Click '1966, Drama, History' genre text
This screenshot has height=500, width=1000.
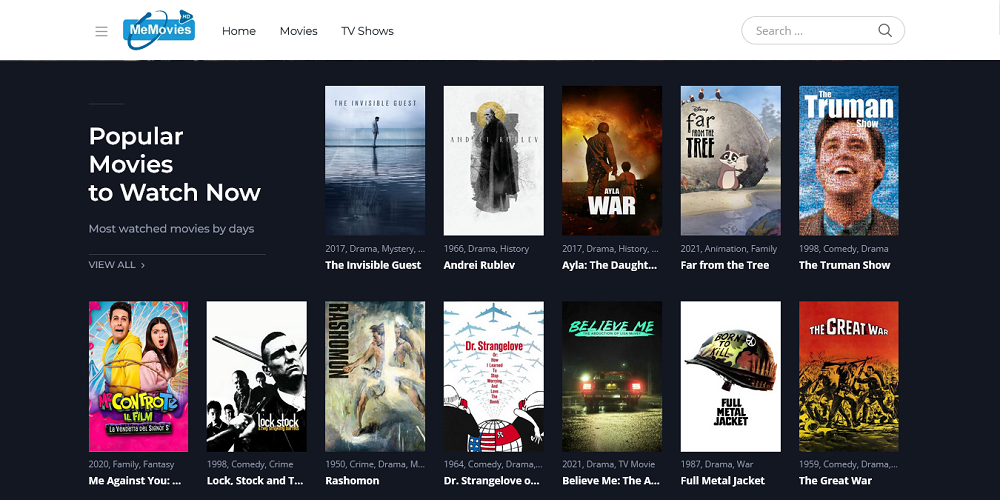[x=487, y=249]
